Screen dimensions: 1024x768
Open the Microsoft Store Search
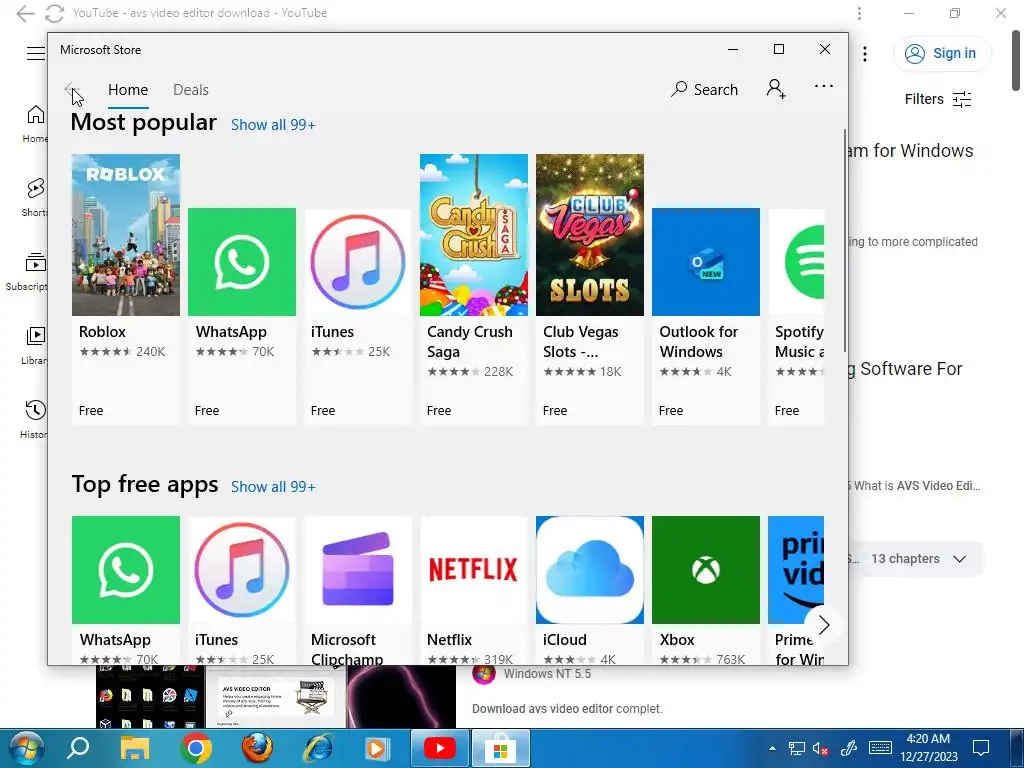(704, 89)
